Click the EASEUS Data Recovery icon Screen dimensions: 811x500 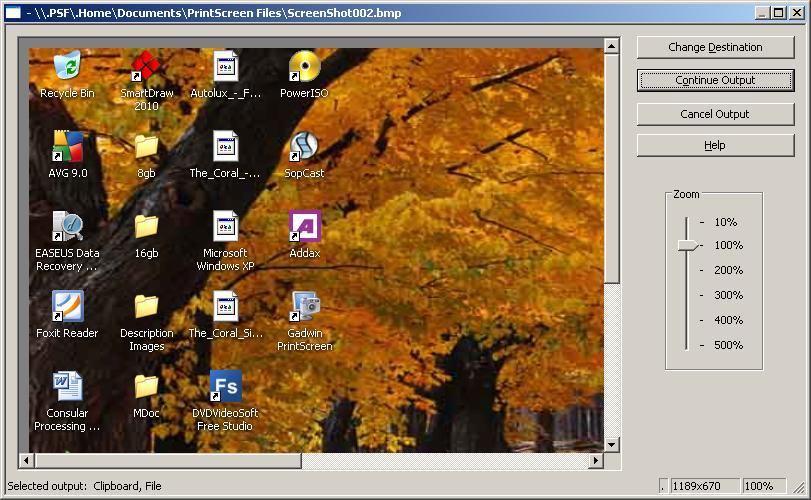click(x=67, y=226)
